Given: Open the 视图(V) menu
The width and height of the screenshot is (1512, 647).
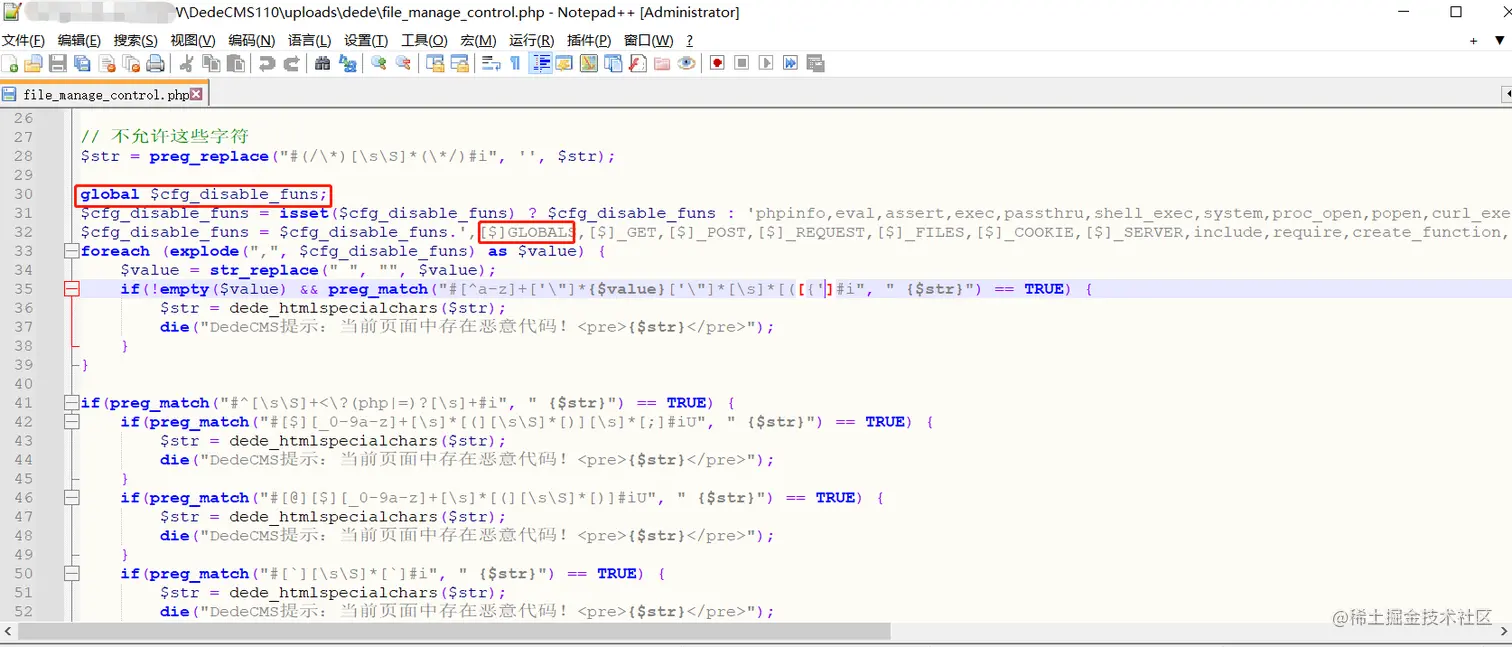Looking at the screenshot, I should coord(193,40).
